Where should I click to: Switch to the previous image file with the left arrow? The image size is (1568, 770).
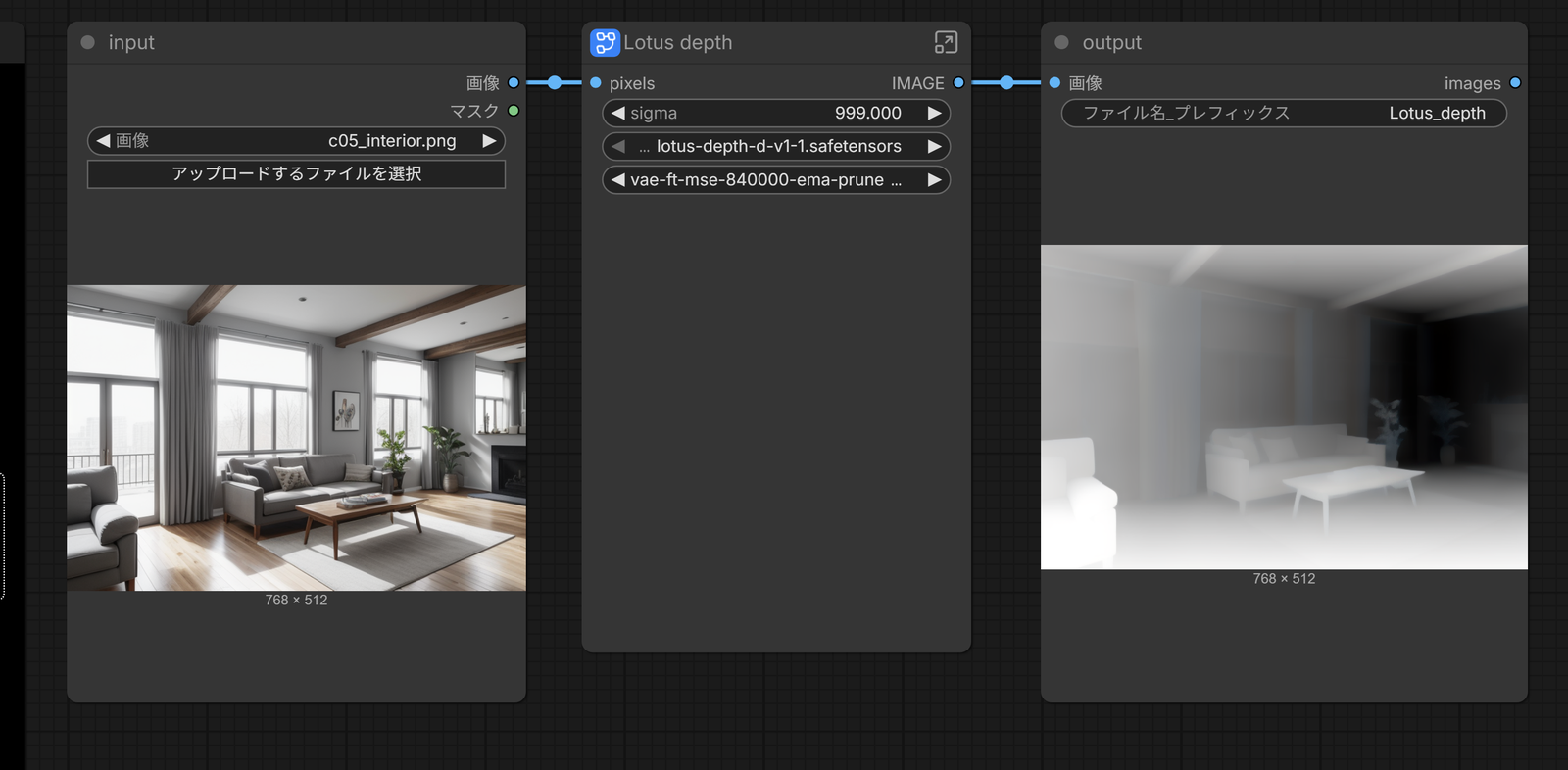coord(103,141)
